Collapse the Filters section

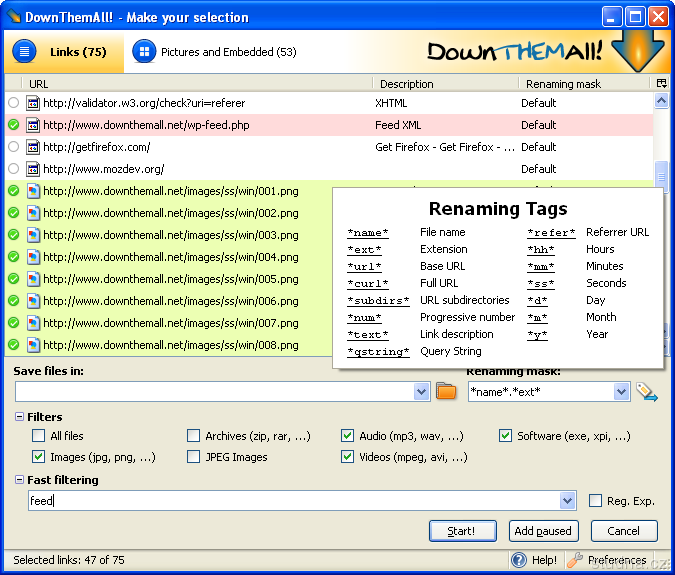[19, 417]
